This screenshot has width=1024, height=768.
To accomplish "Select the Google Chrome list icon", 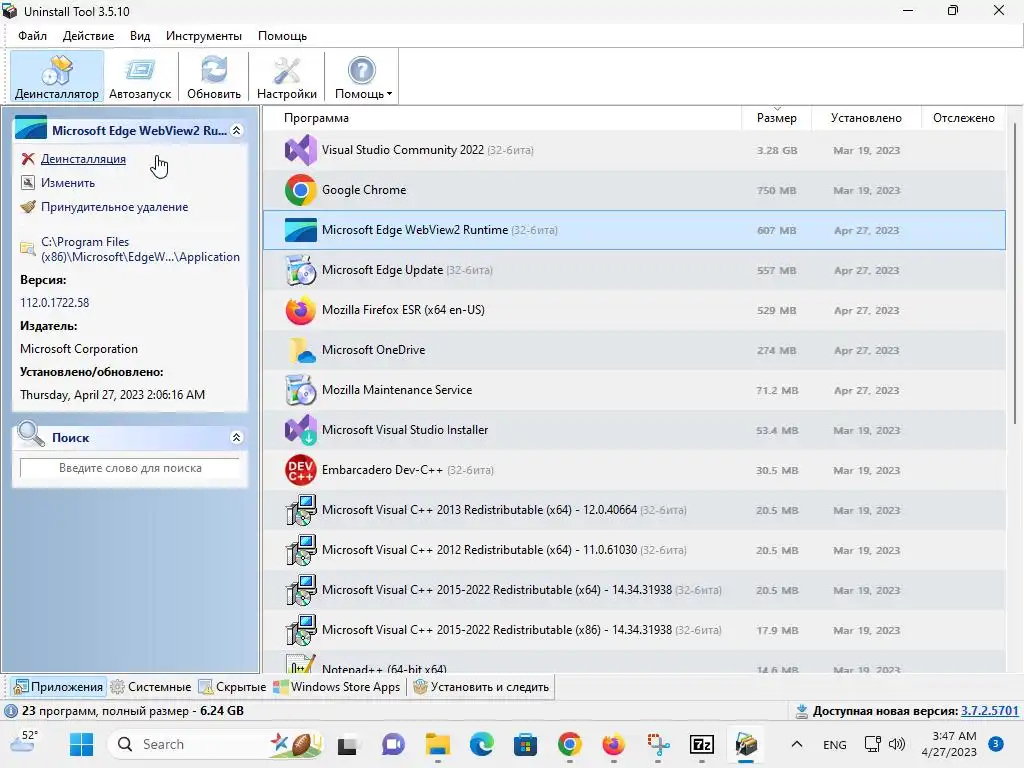I will [300, 190].
